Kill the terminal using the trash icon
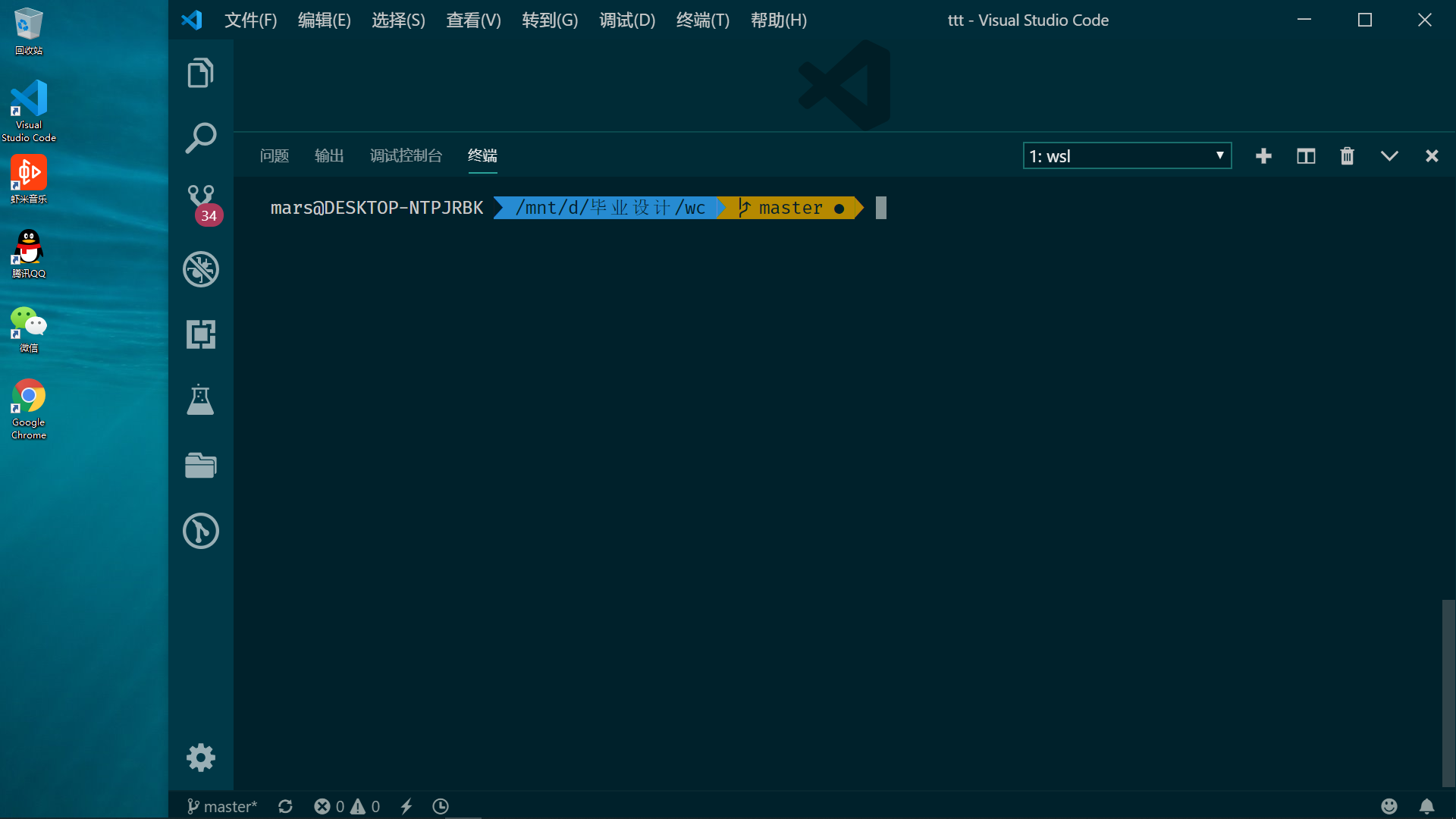This screenshot has height=819, width=1456. [x=1347, y=155]
